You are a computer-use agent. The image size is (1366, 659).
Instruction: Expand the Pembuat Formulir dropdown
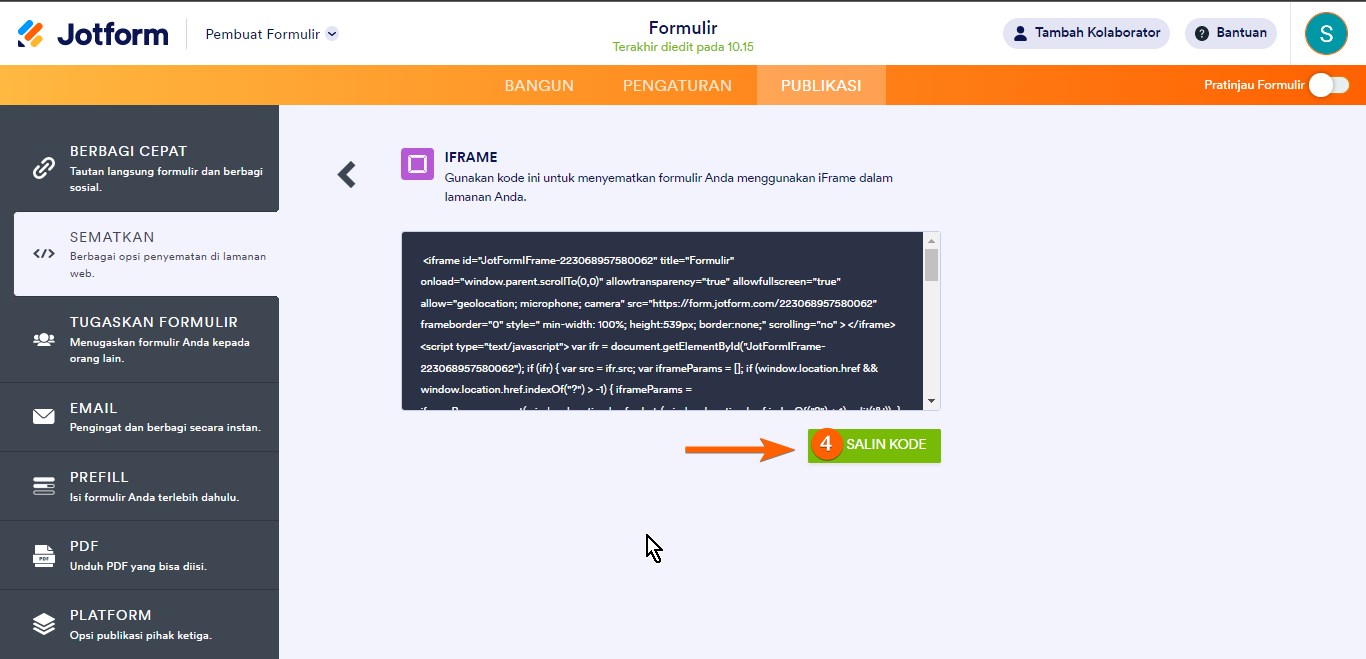pyautogui.click(x=332, y=34)
